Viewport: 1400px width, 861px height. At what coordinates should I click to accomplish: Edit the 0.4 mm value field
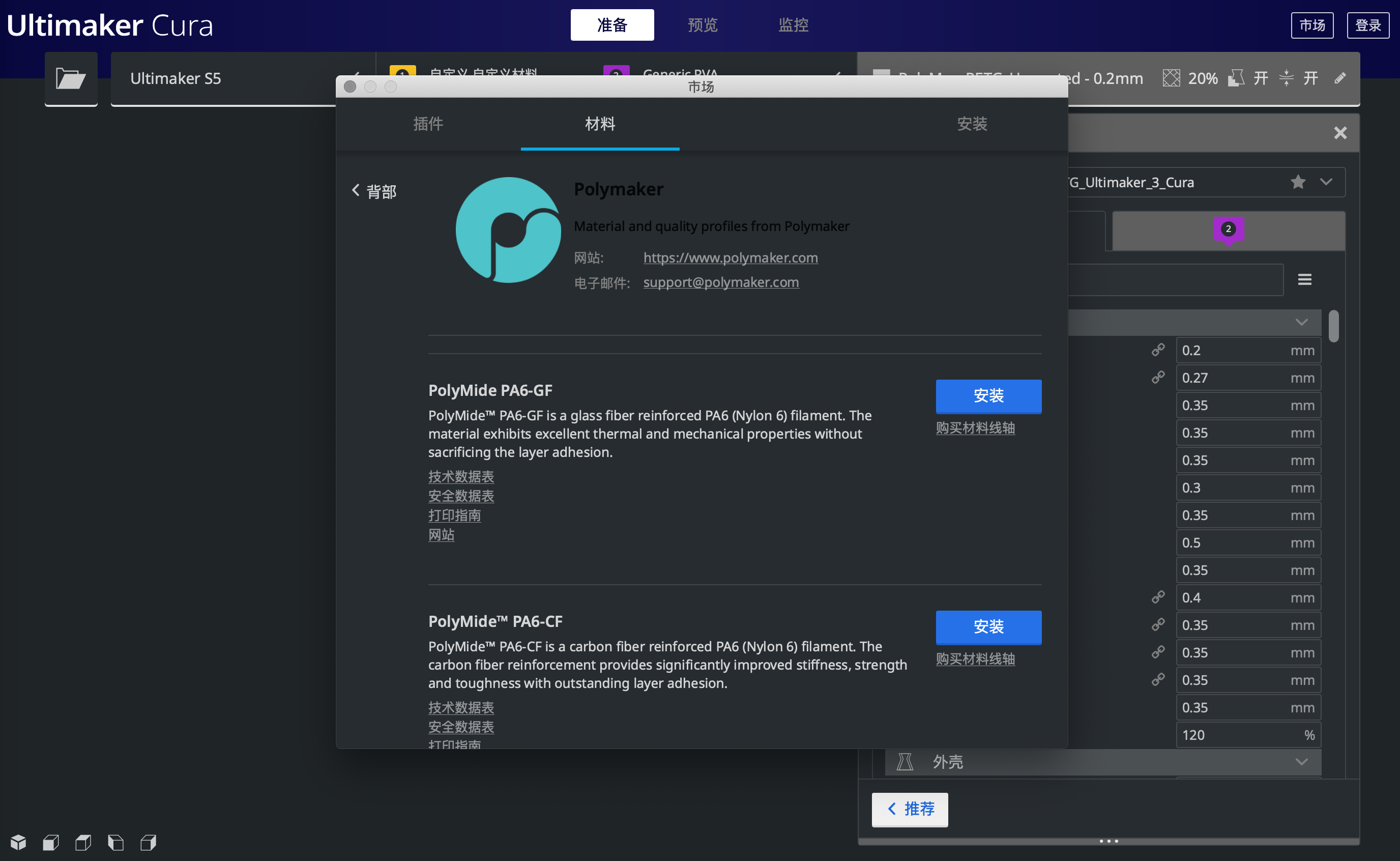point(1248,597)
